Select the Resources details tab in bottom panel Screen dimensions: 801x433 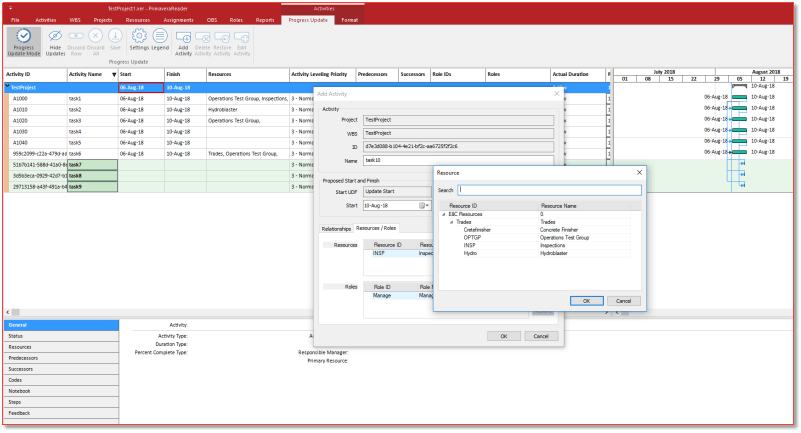coord(61,347)
